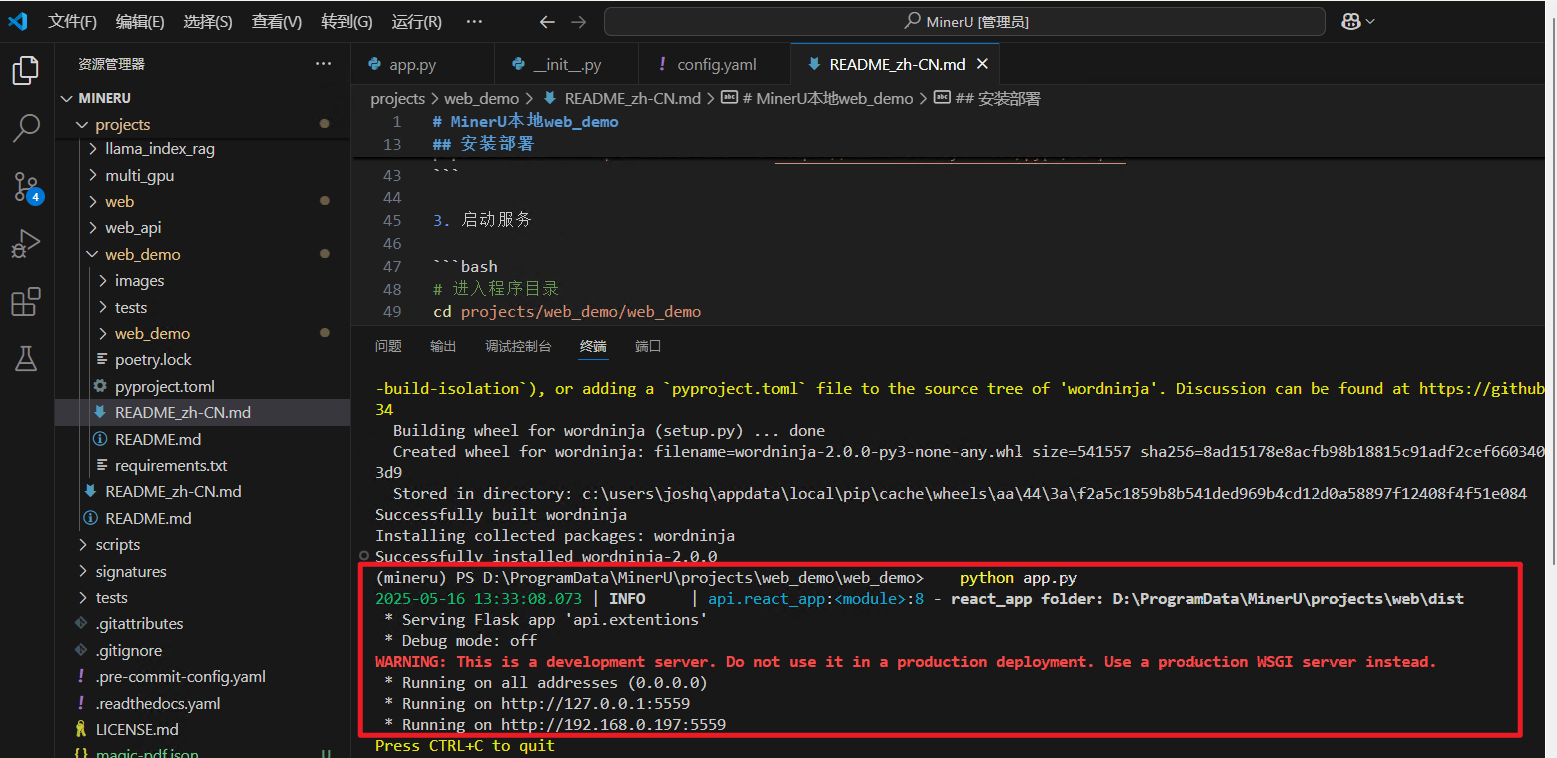Open the 选择(S) menu
The width and height of the screenshot is (1557, 758).
[208, 21]
